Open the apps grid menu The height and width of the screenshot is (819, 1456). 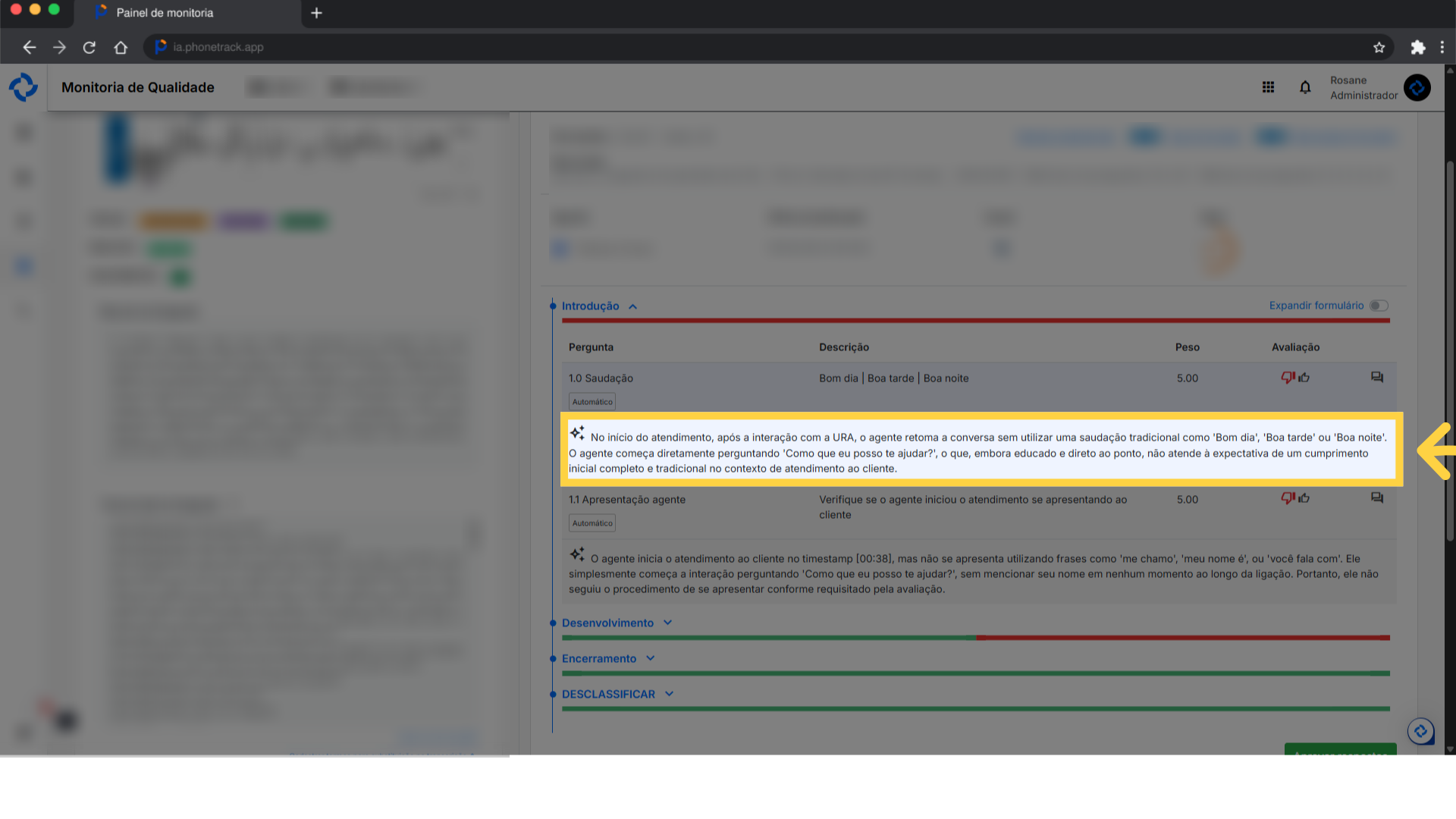coord(1268,87)
